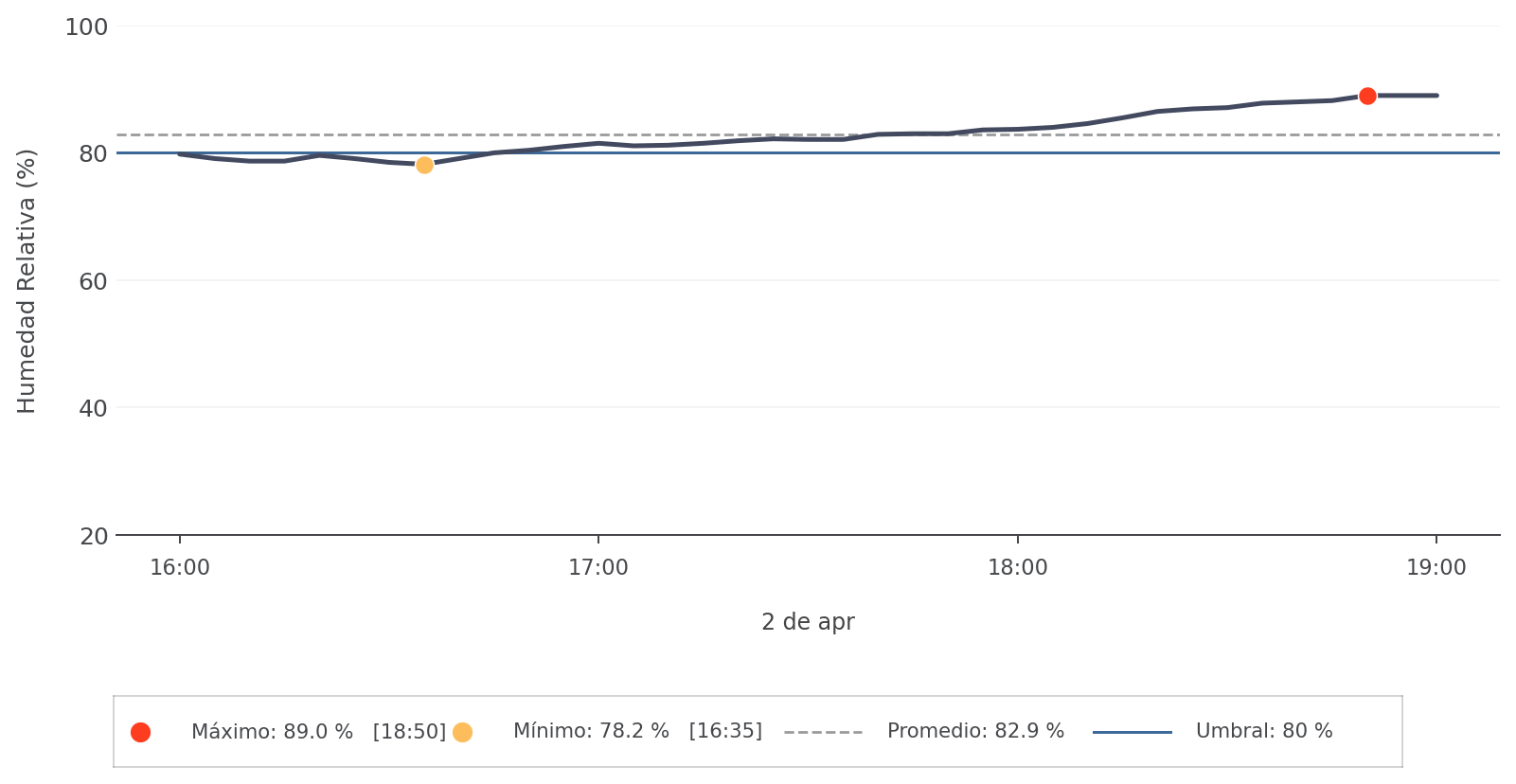This screenshot has height=784, width=1516.
Task: Click the "2 de apr" date label
Action: point(808,622)
